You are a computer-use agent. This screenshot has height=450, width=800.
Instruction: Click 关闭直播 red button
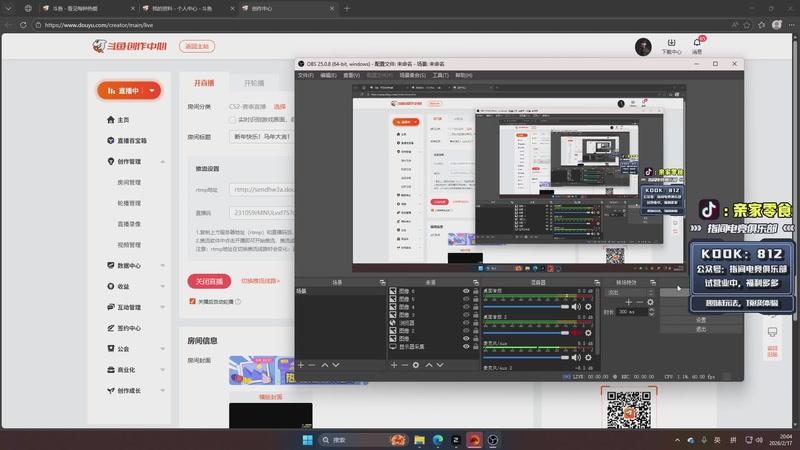click(x=209, y=281)
